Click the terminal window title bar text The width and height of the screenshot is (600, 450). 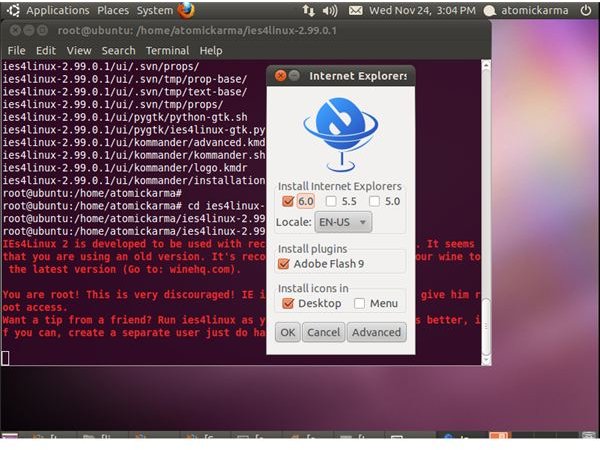[197, 31]
